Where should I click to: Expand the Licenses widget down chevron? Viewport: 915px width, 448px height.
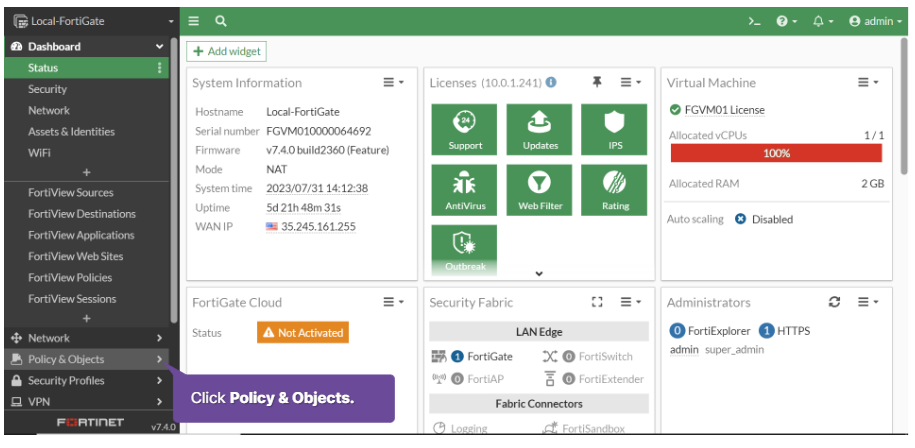539,274
